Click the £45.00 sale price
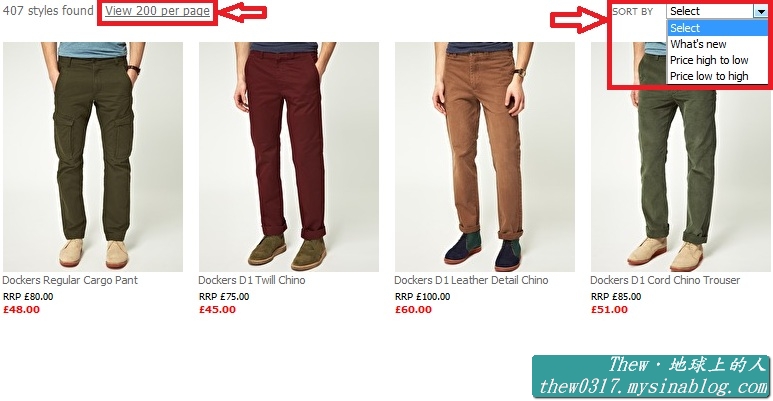Viewport: 773px width, 401px height. (217, 310)
